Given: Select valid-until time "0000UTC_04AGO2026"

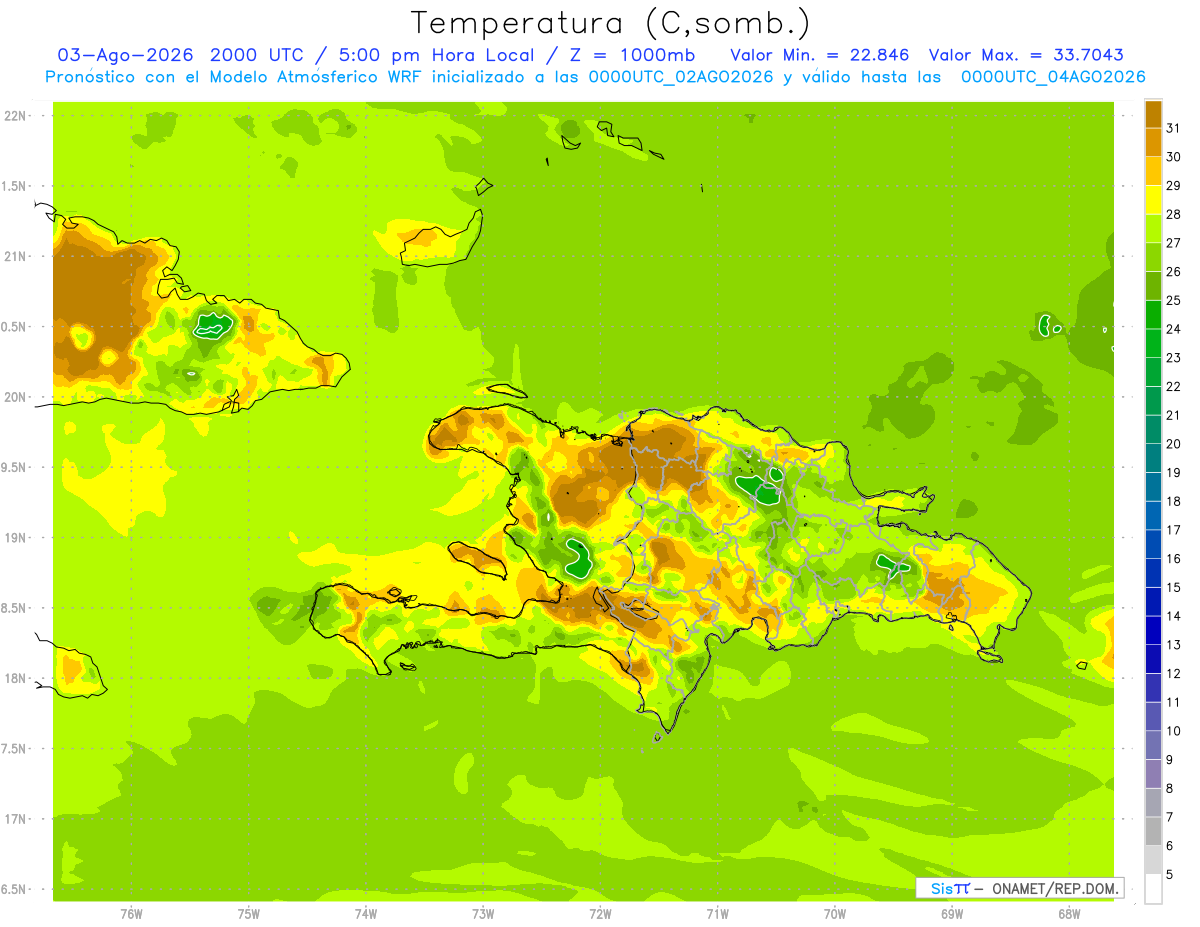Looking at the screenshot, I should [1053, 77].
